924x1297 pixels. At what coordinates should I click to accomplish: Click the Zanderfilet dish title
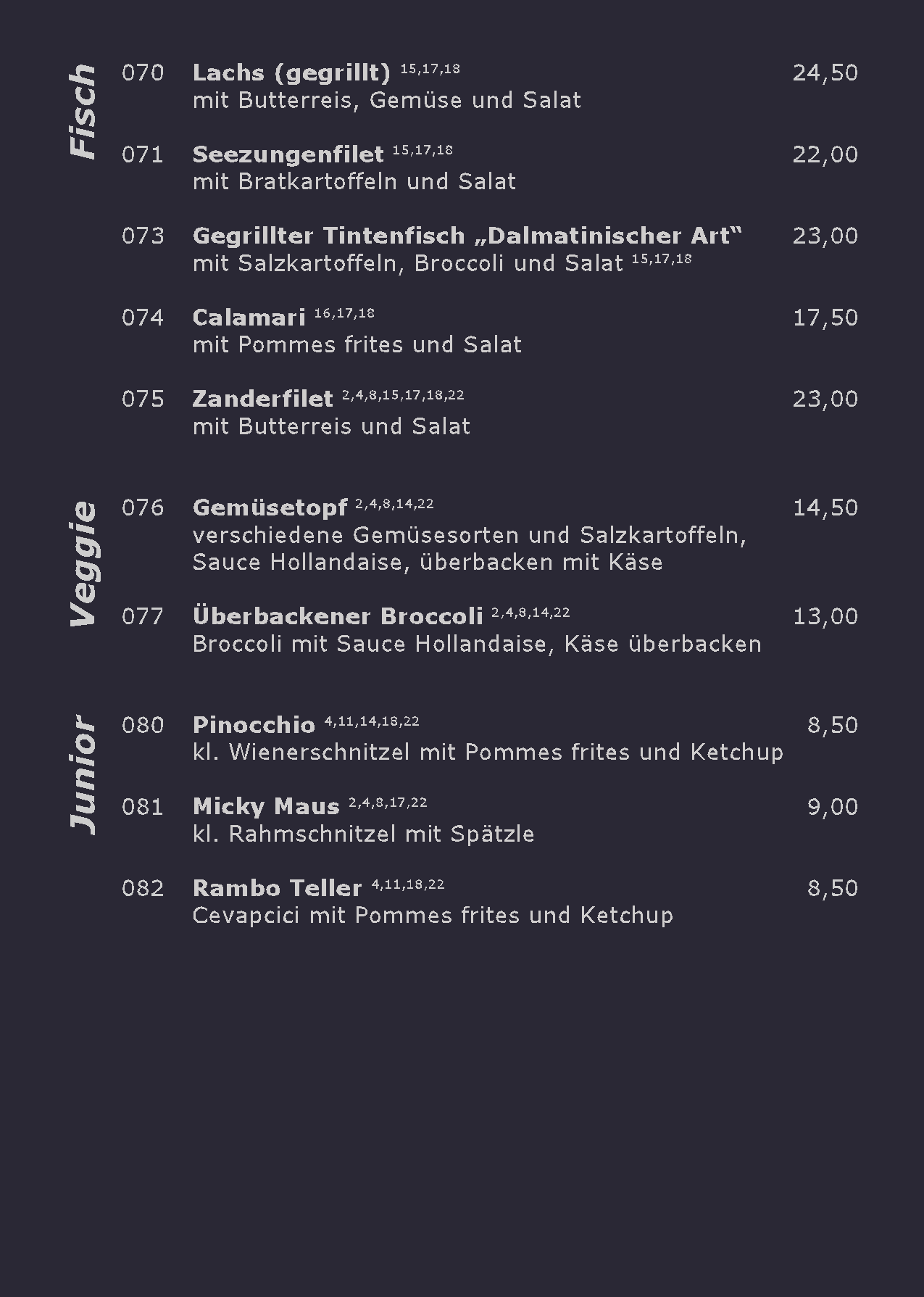[x=262, y=399]
